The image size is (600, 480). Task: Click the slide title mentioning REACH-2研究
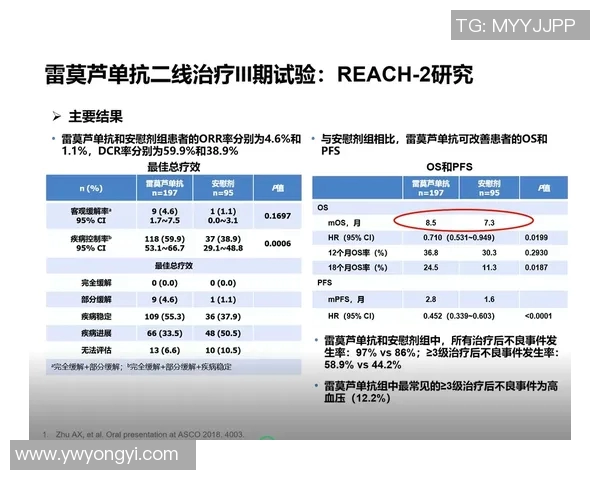(x=259, y=74)
